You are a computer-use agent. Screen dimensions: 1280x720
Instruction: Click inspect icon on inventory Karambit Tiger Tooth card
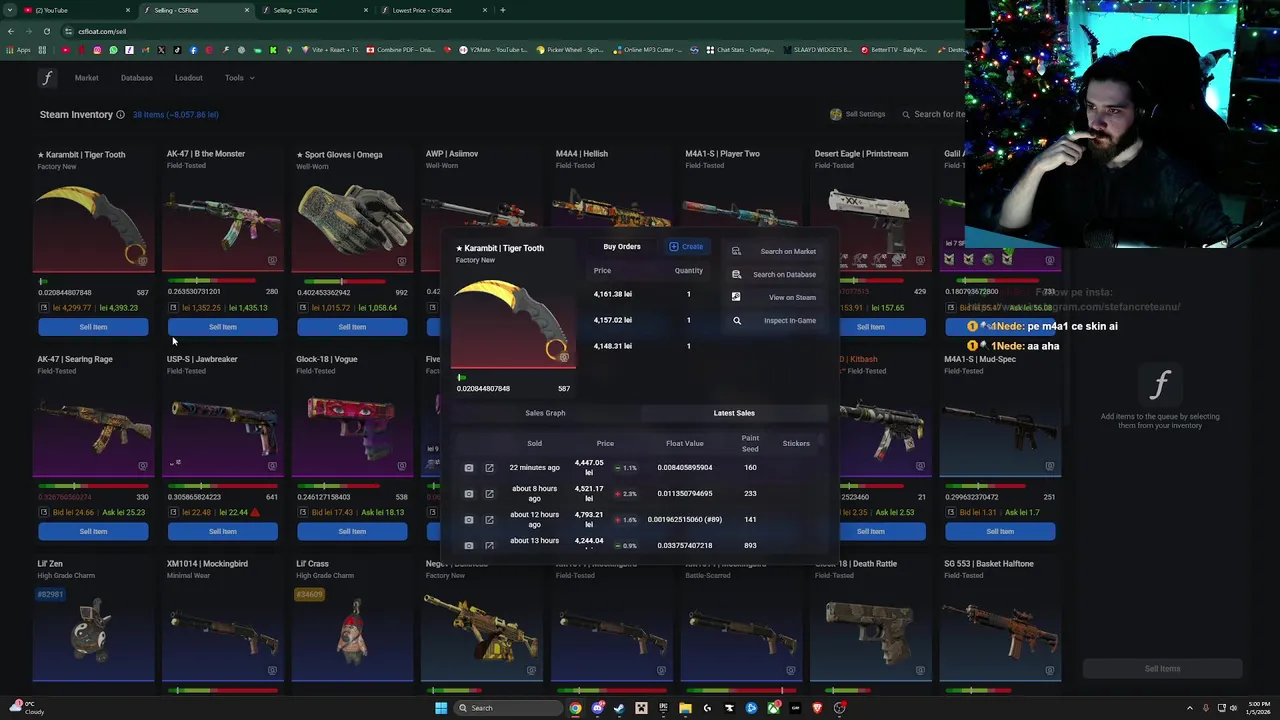(143, 261)
